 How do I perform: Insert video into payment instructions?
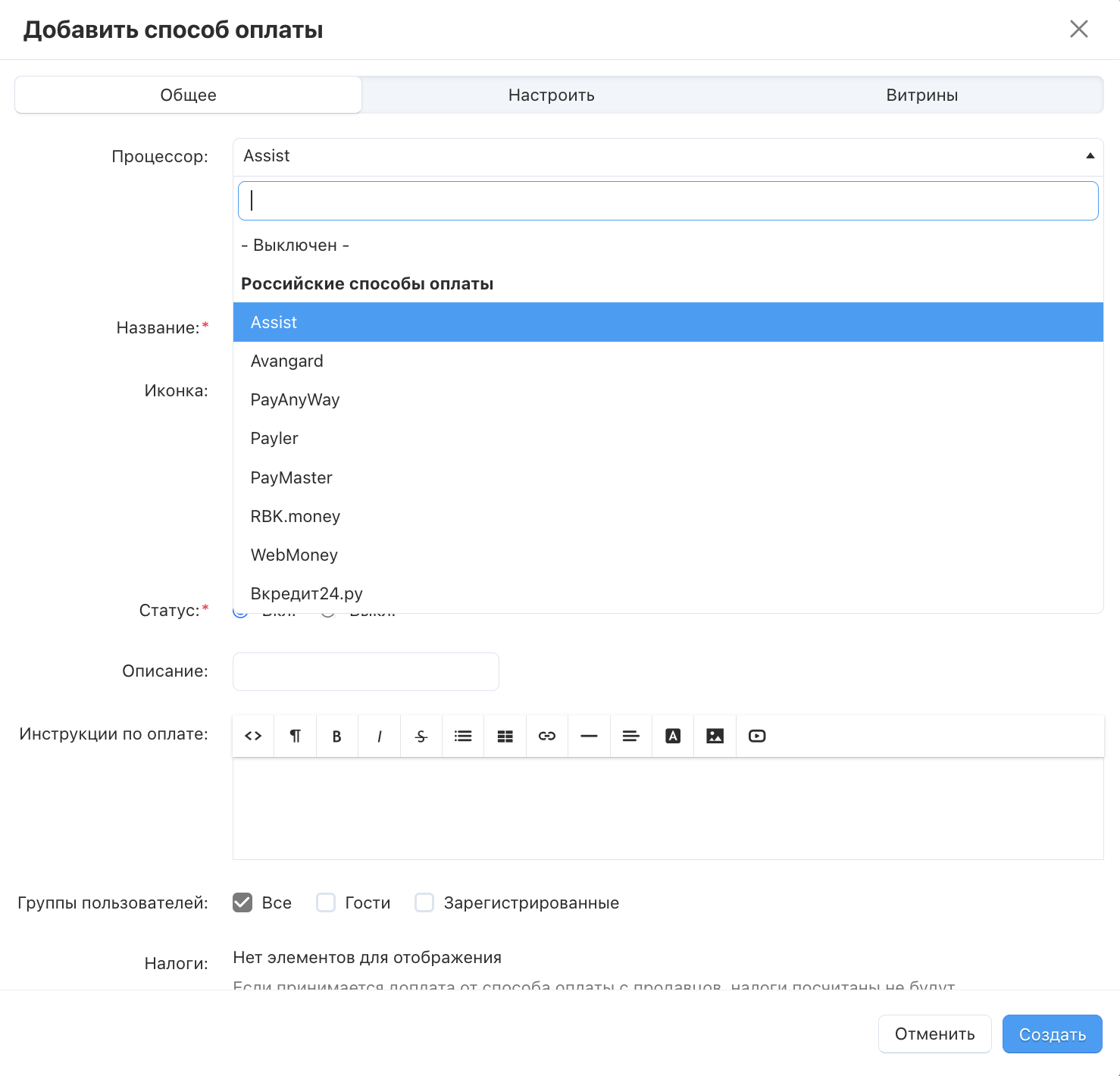coord(757,736)
